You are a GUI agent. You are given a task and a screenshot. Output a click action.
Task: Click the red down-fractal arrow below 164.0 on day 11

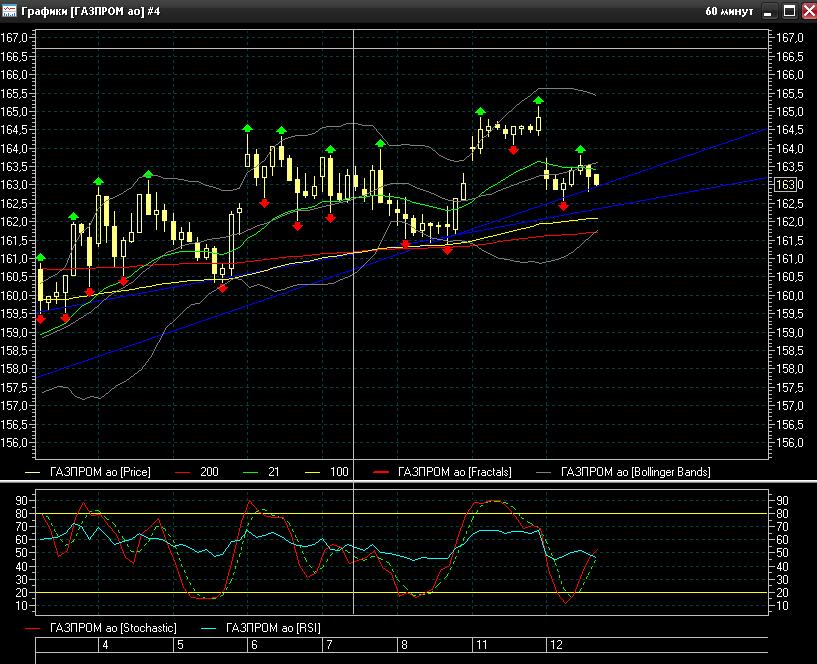point(513,150)
